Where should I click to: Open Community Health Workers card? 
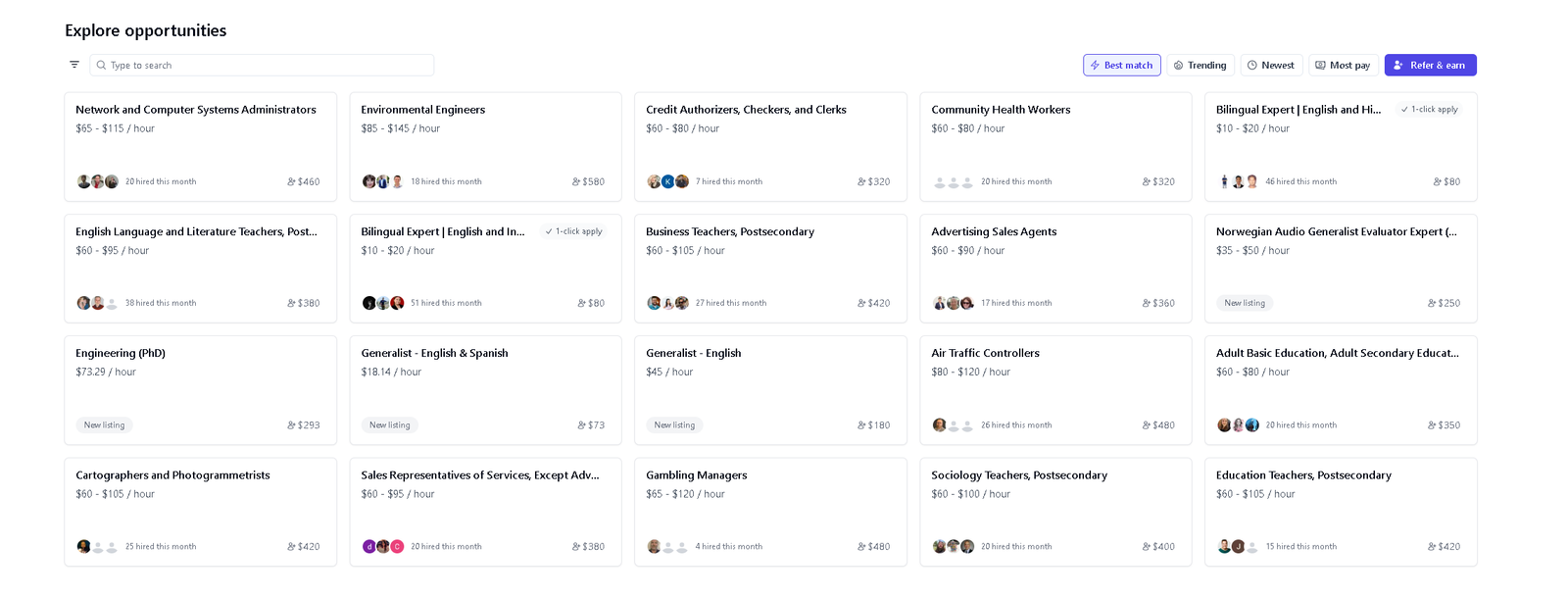click(x=1054, y=146)
